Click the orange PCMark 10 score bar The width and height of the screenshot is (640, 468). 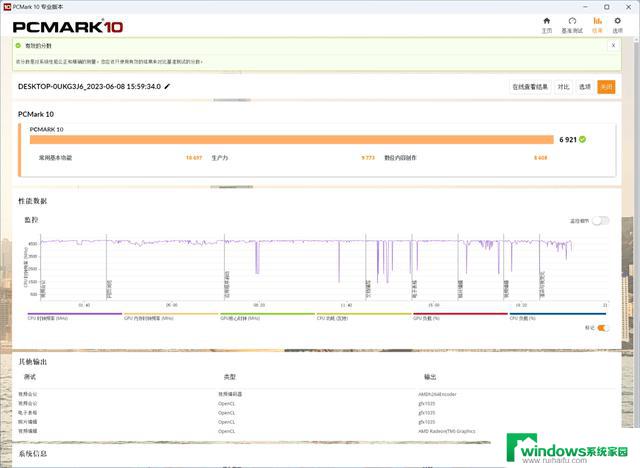pos(292,140)
